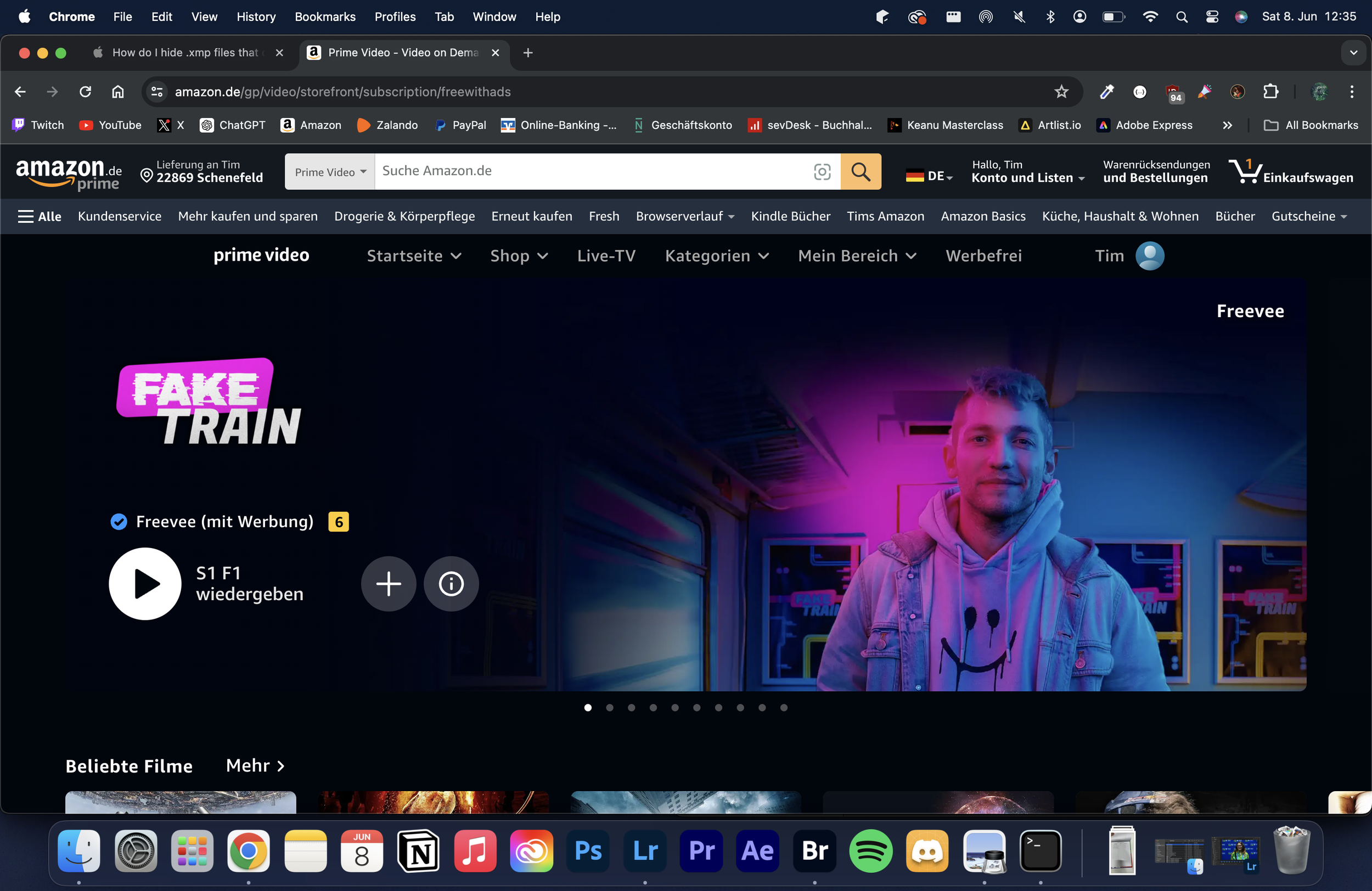Click Mehr link next to Beliebte Filme
The image size is (1372, 891).
(x=255, y=765)
